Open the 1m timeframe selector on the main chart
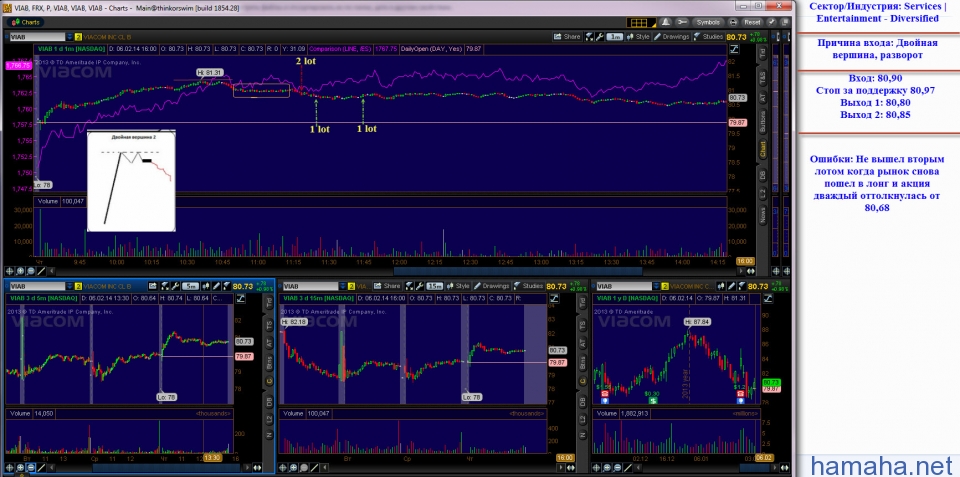 point(615,37)
